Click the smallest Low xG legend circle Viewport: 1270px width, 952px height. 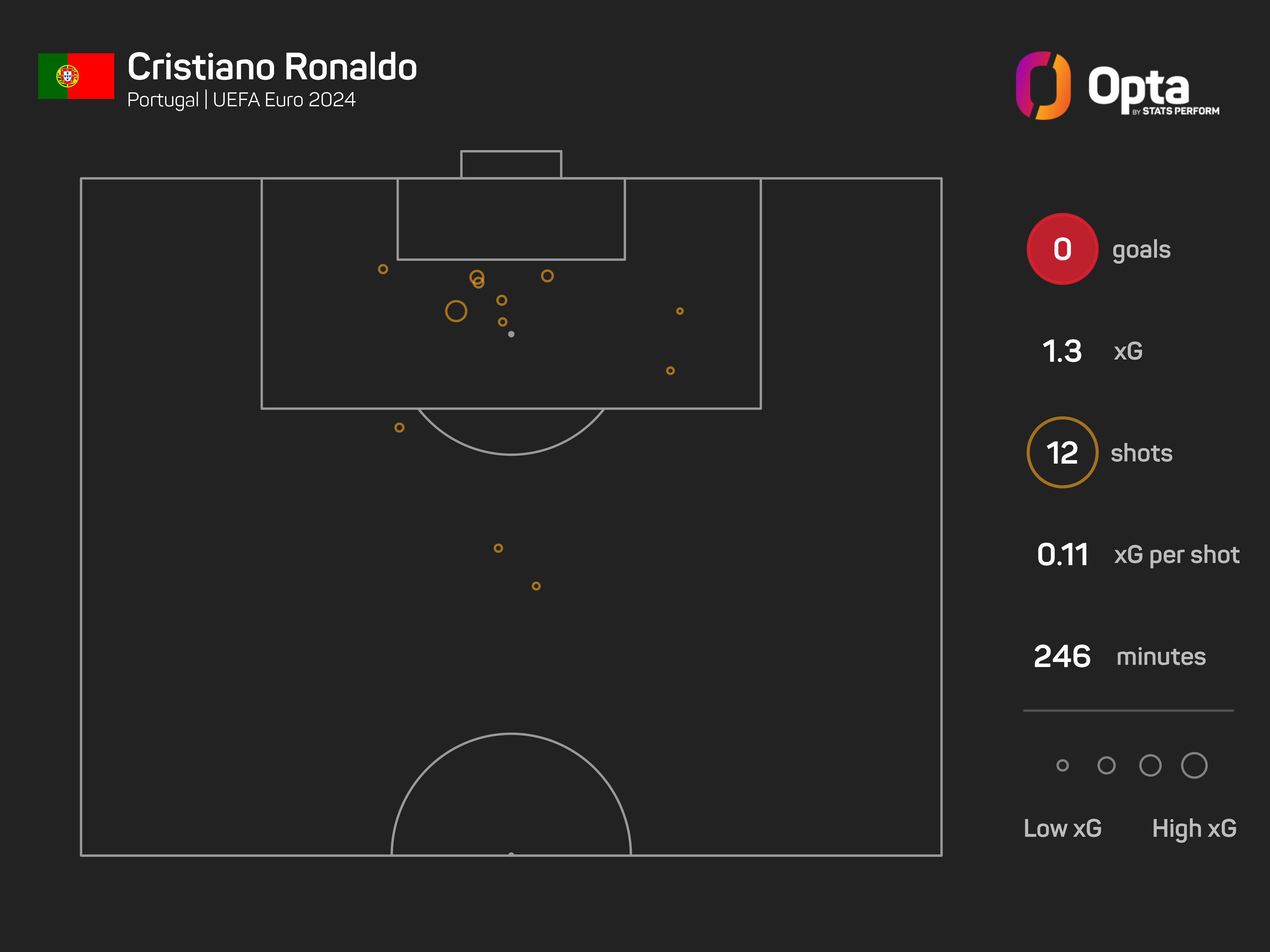click(1062, 765)
